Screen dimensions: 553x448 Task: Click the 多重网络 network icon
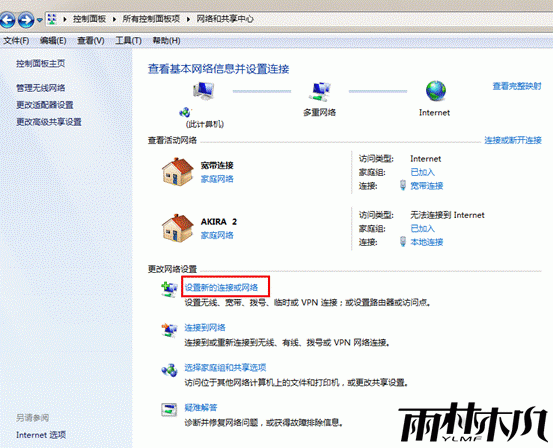pos(320,91)
